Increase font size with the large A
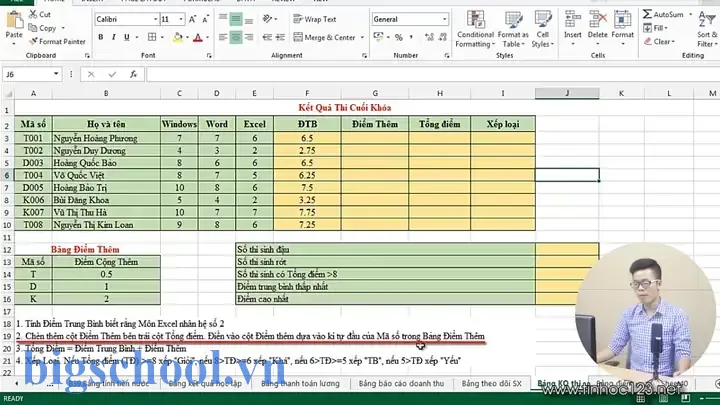 (x=192, y=19)
